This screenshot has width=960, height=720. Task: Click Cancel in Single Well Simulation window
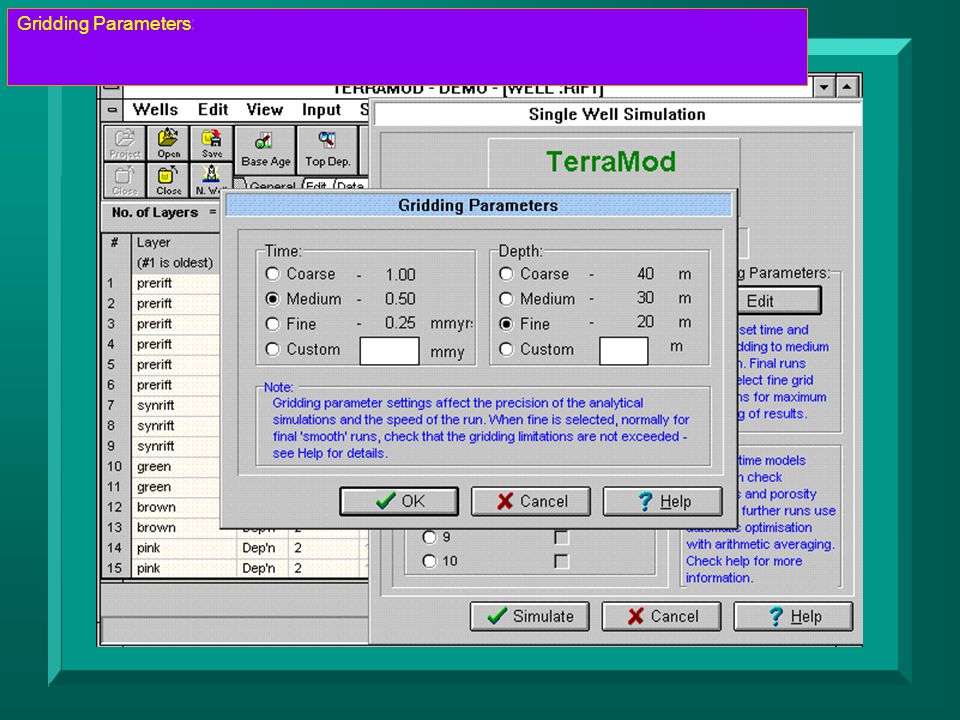click(661, 617)
